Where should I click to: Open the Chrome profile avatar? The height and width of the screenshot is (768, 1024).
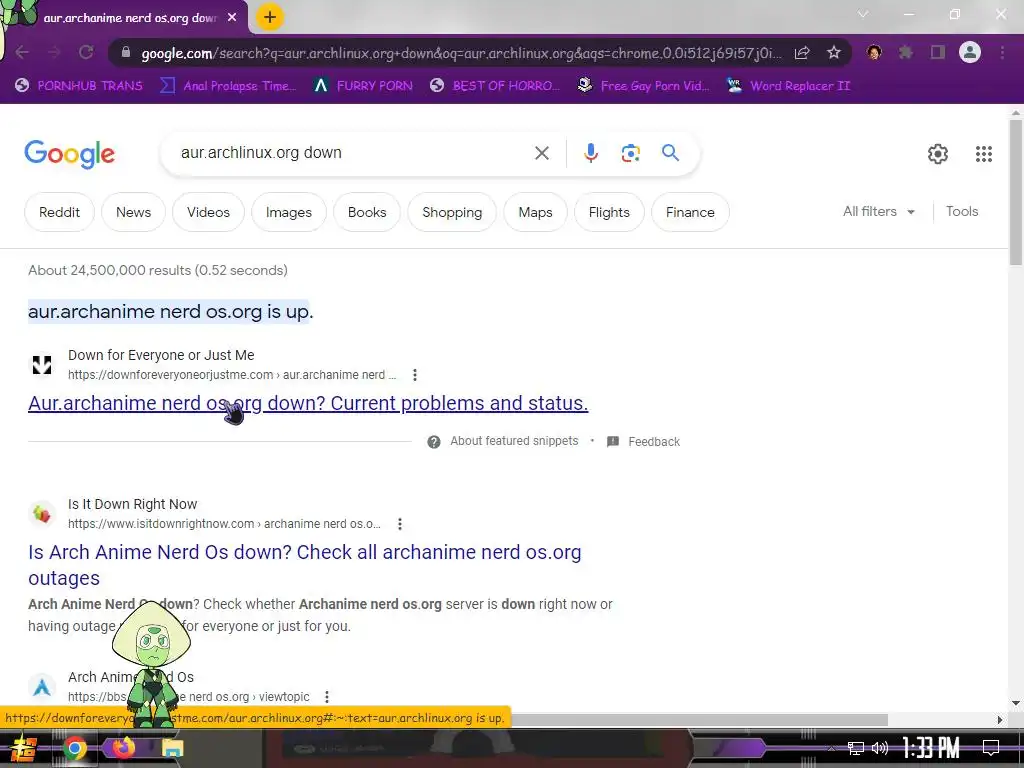[970, 52]
